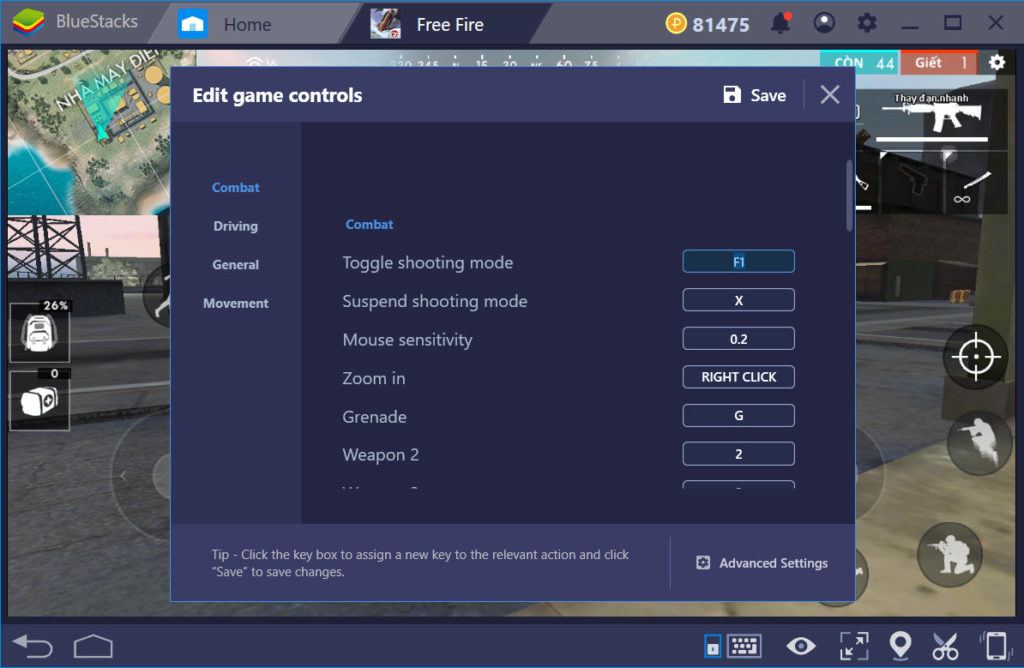Open BlueStacks notifications bell

point(780,21)
